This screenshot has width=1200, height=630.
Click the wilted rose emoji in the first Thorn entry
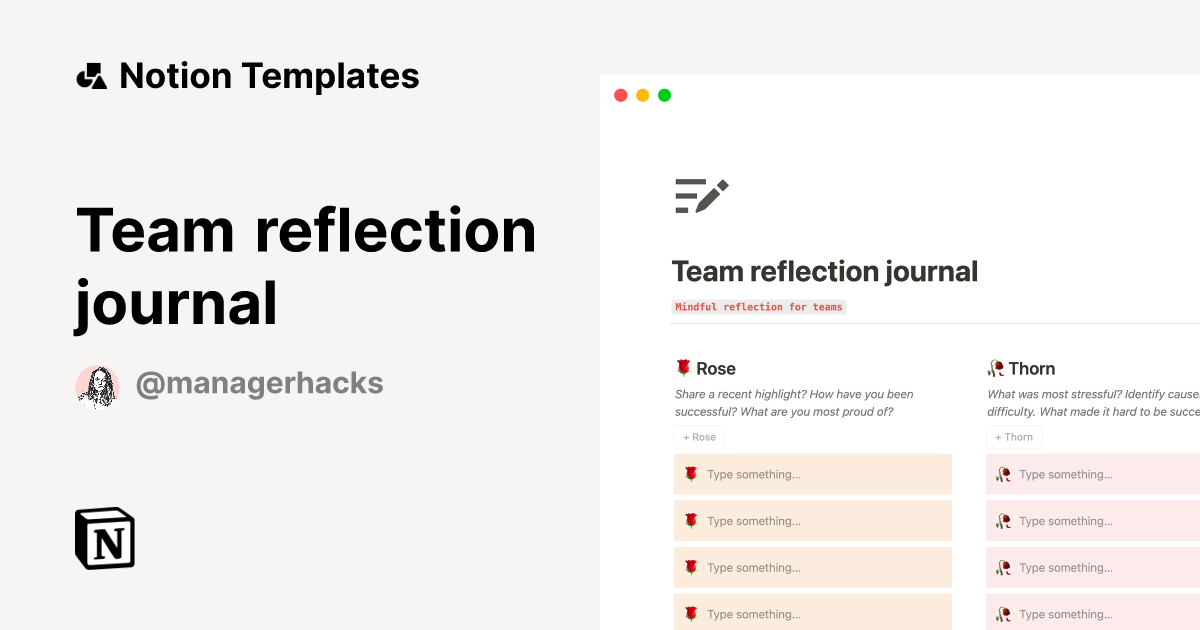[1004, 474]
